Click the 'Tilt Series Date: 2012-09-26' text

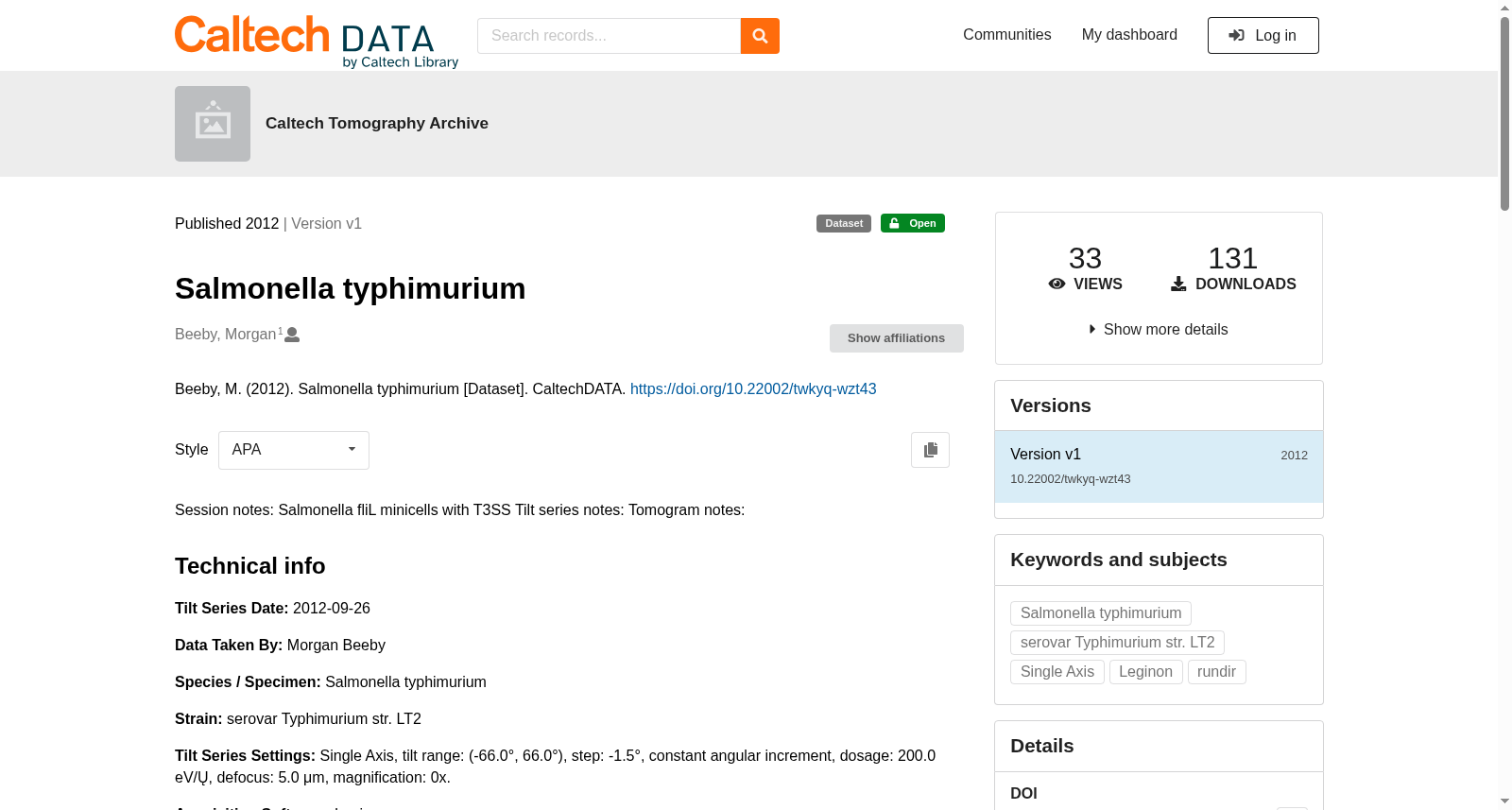(272, 609)
